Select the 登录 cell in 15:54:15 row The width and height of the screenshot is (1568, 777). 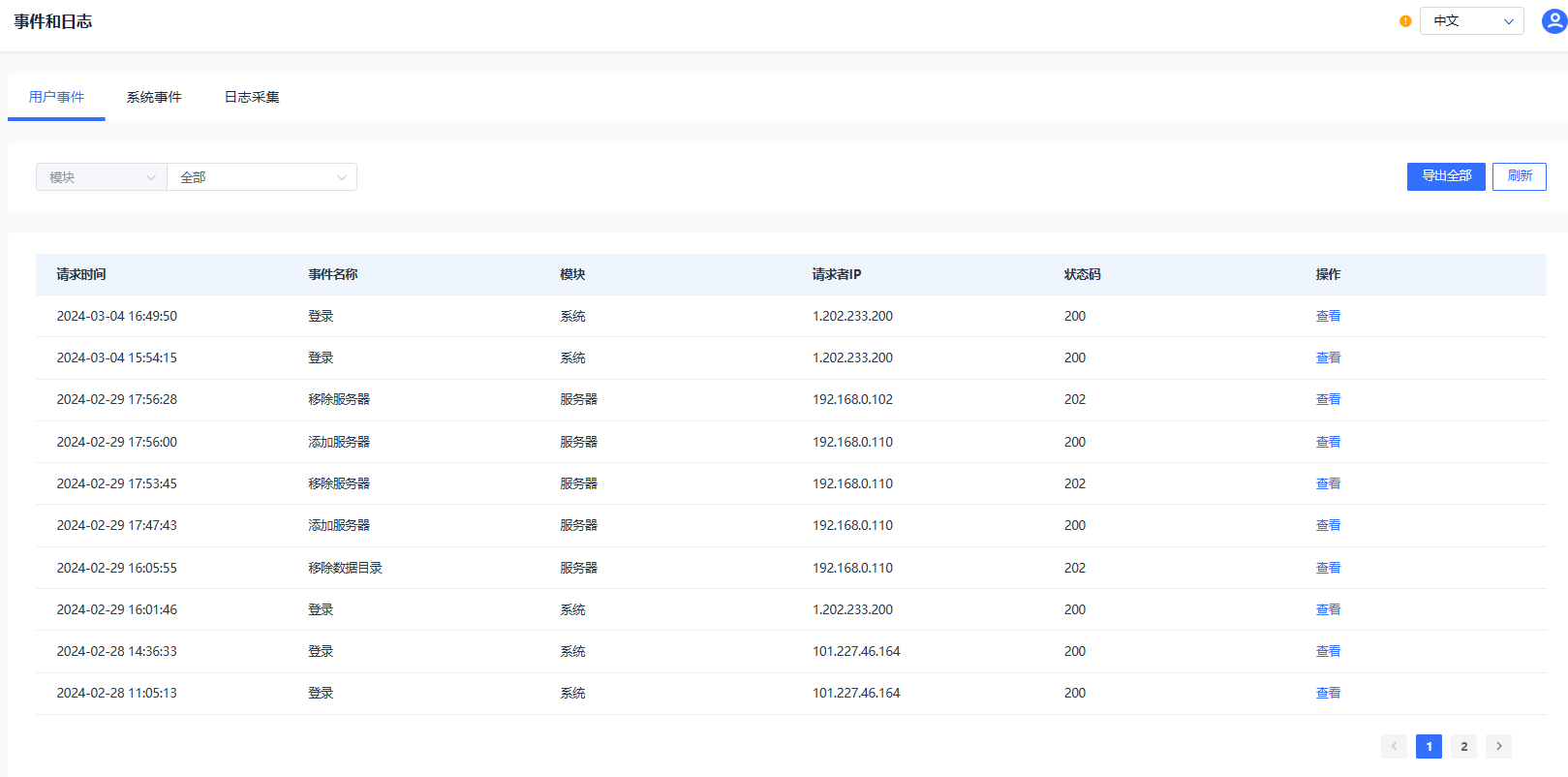coord(321,357)
